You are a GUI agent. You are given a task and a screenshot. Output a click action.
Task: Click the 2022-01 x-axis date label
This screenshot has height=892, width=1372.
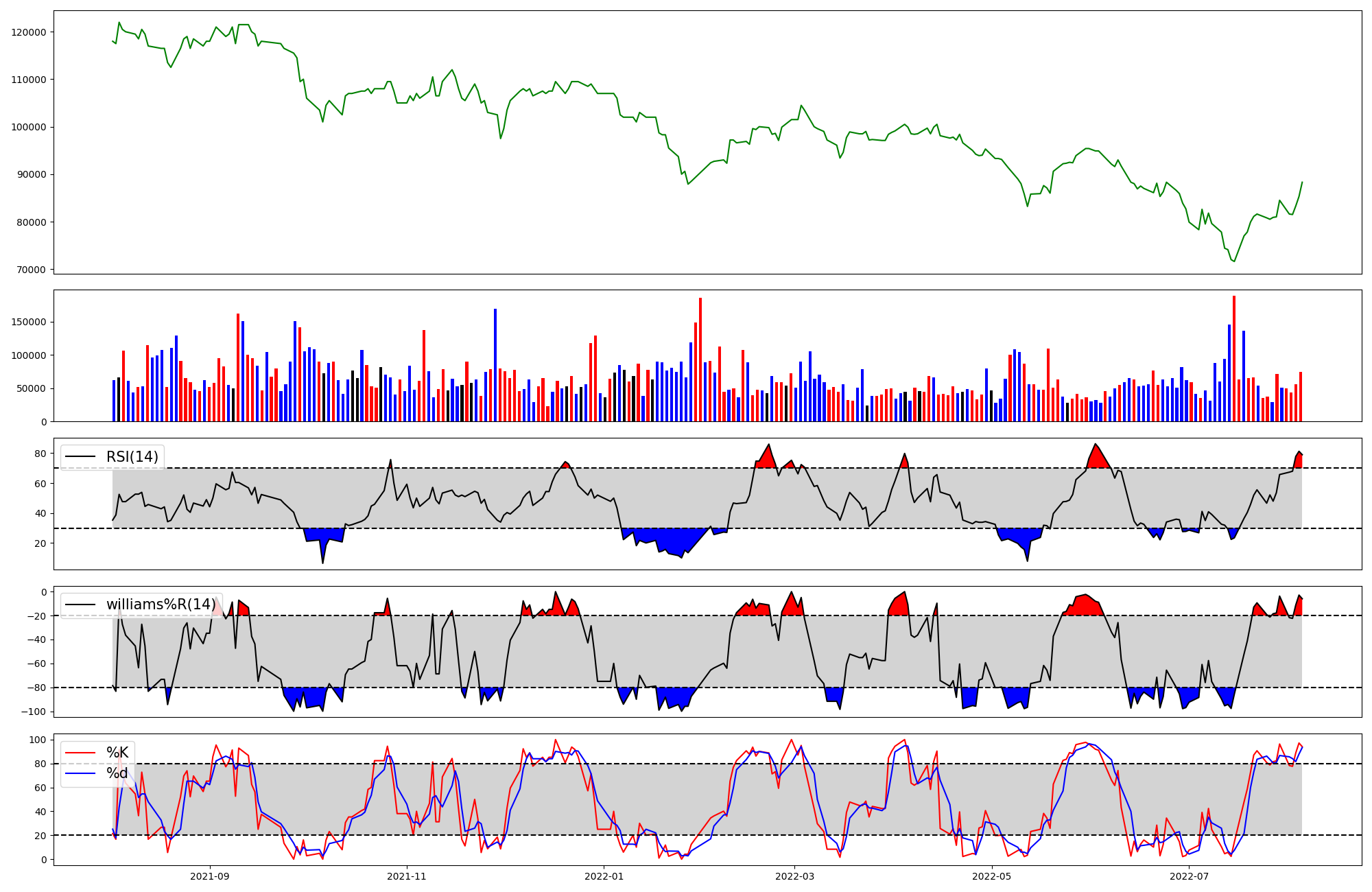(604, 876)
